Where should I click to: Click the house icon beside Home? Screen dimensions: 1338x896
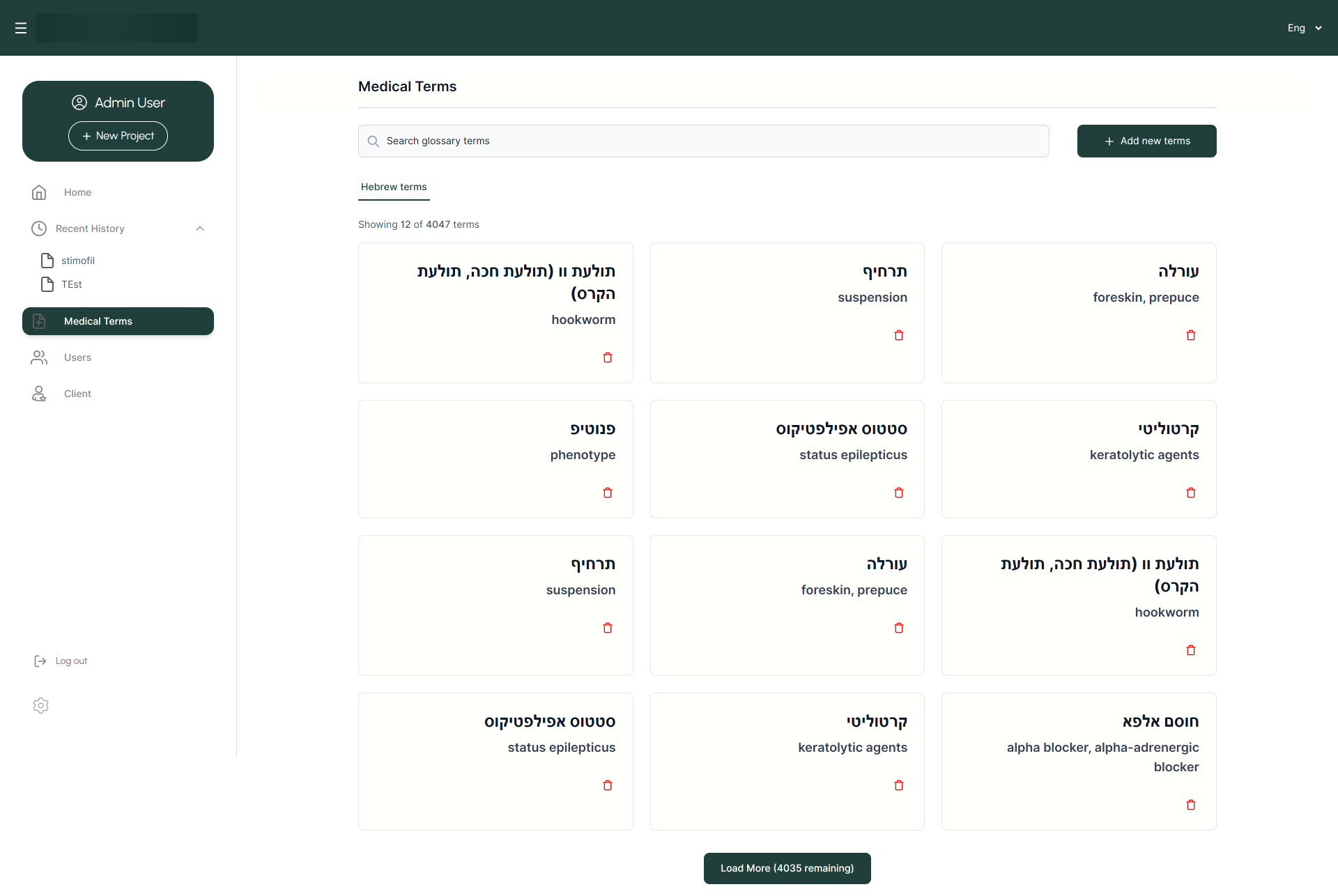(x=39, y=192)
